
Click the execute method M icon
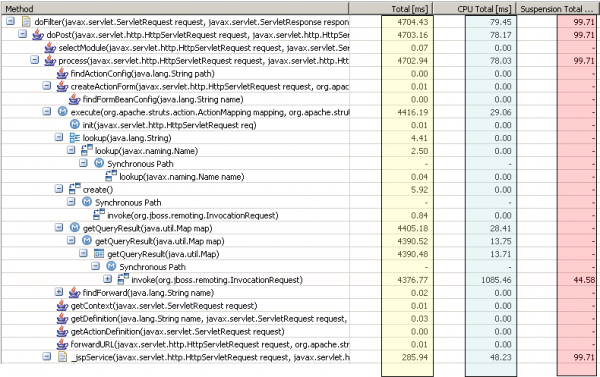62,111
